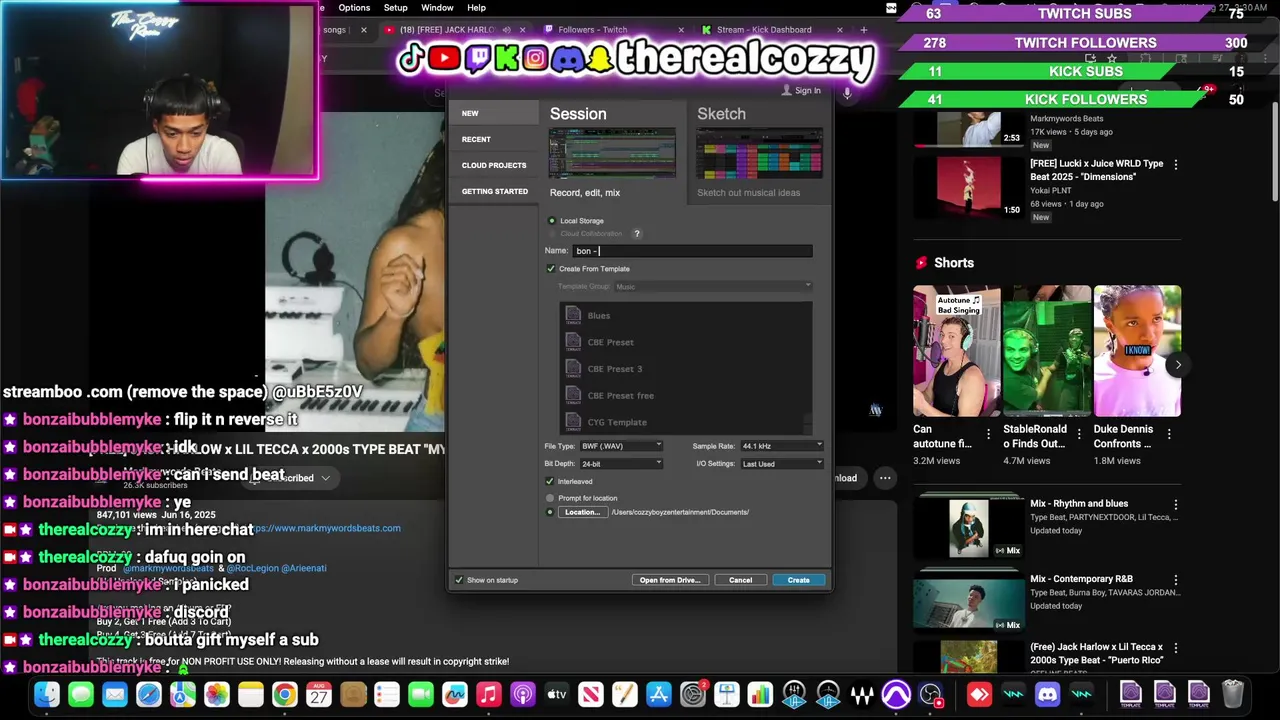
Task: Select the CBE Preset 3 template
Action: [684, 369]
